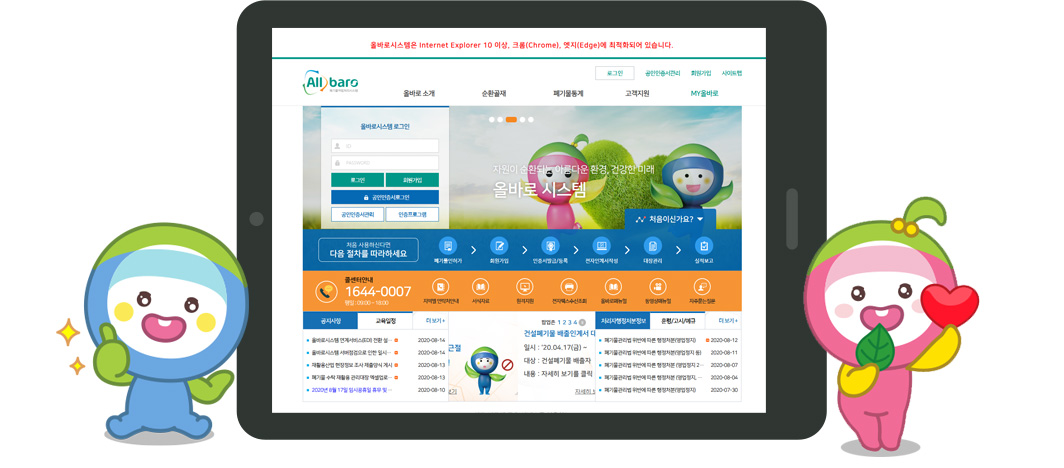The width and height of the screenshot is (1064, 468).
Task: Open notice 재활용산업 현장정보 조사 제출양식 게시
Action: click(x=352, y=365)
